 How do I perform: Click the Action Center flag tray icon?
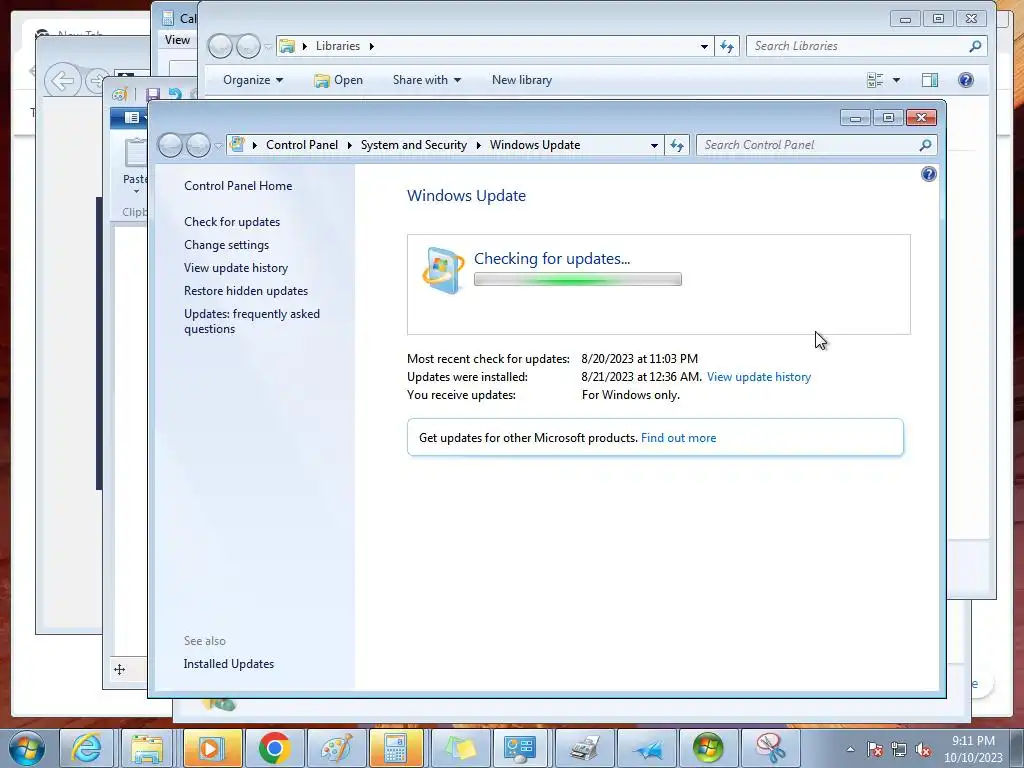(x=875, y=749)
